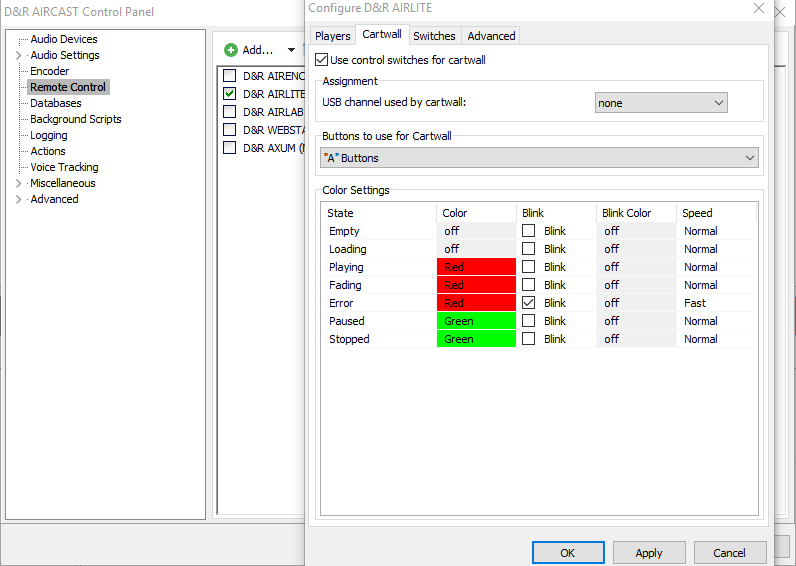Check the D&R AIRENCE device checkbox
This screenshot has width=796, height=566.
230,76
